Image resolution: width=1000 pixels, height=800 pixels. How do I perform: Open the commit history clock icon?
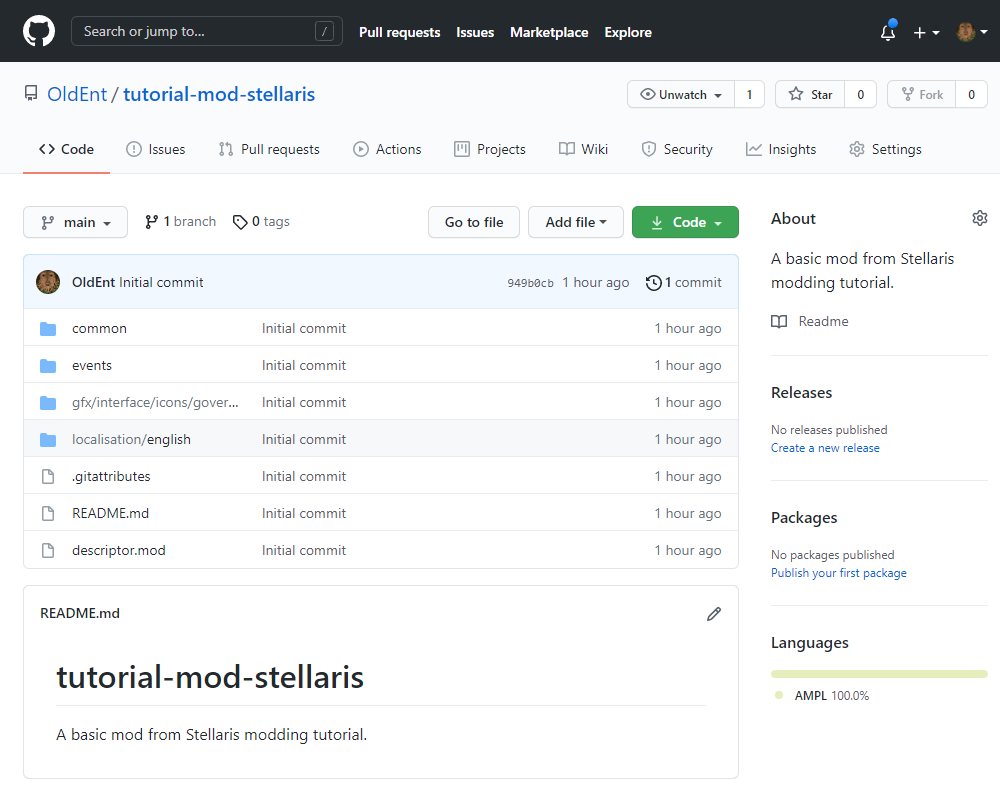(654, 283)
